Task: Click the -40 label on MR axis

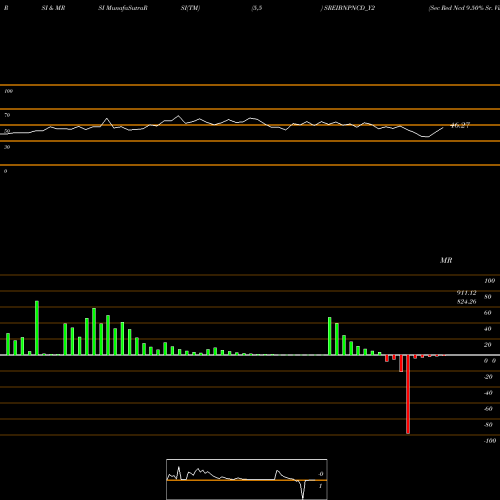Action: (x=488, y=393)
